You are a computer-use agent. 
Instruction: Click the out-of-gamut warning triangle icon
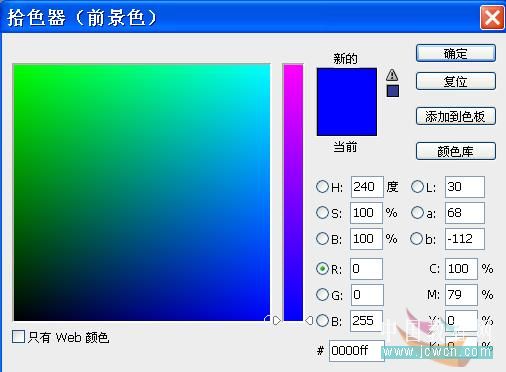pos(392,75)
